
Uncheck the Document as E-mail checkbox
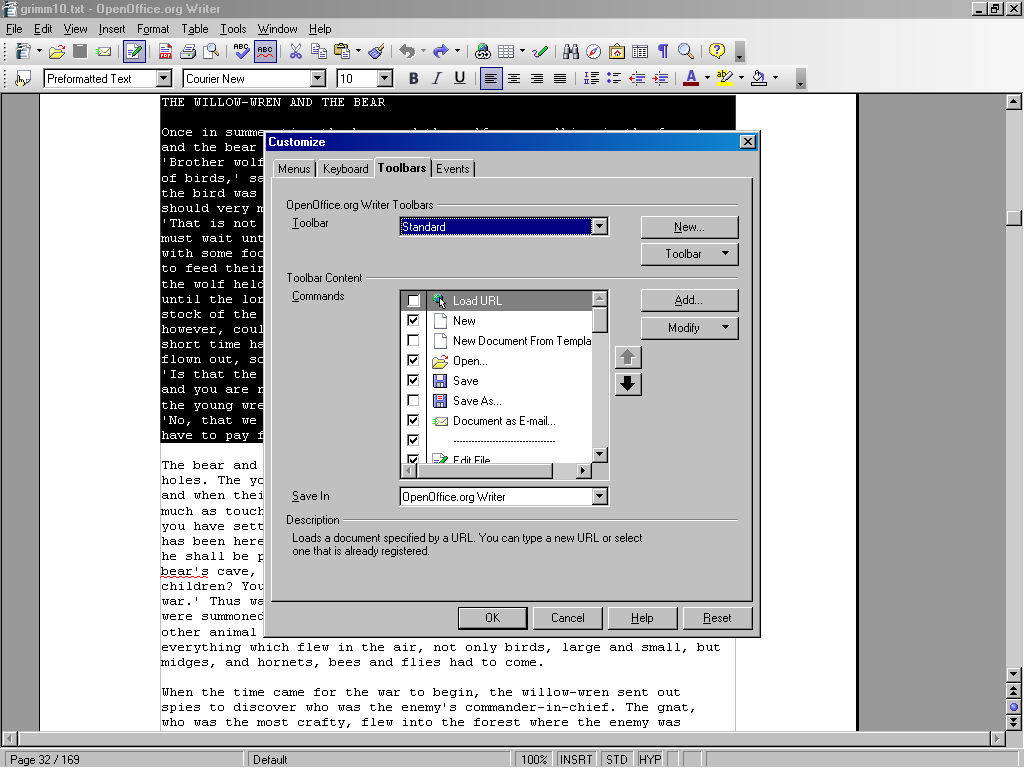413,421
